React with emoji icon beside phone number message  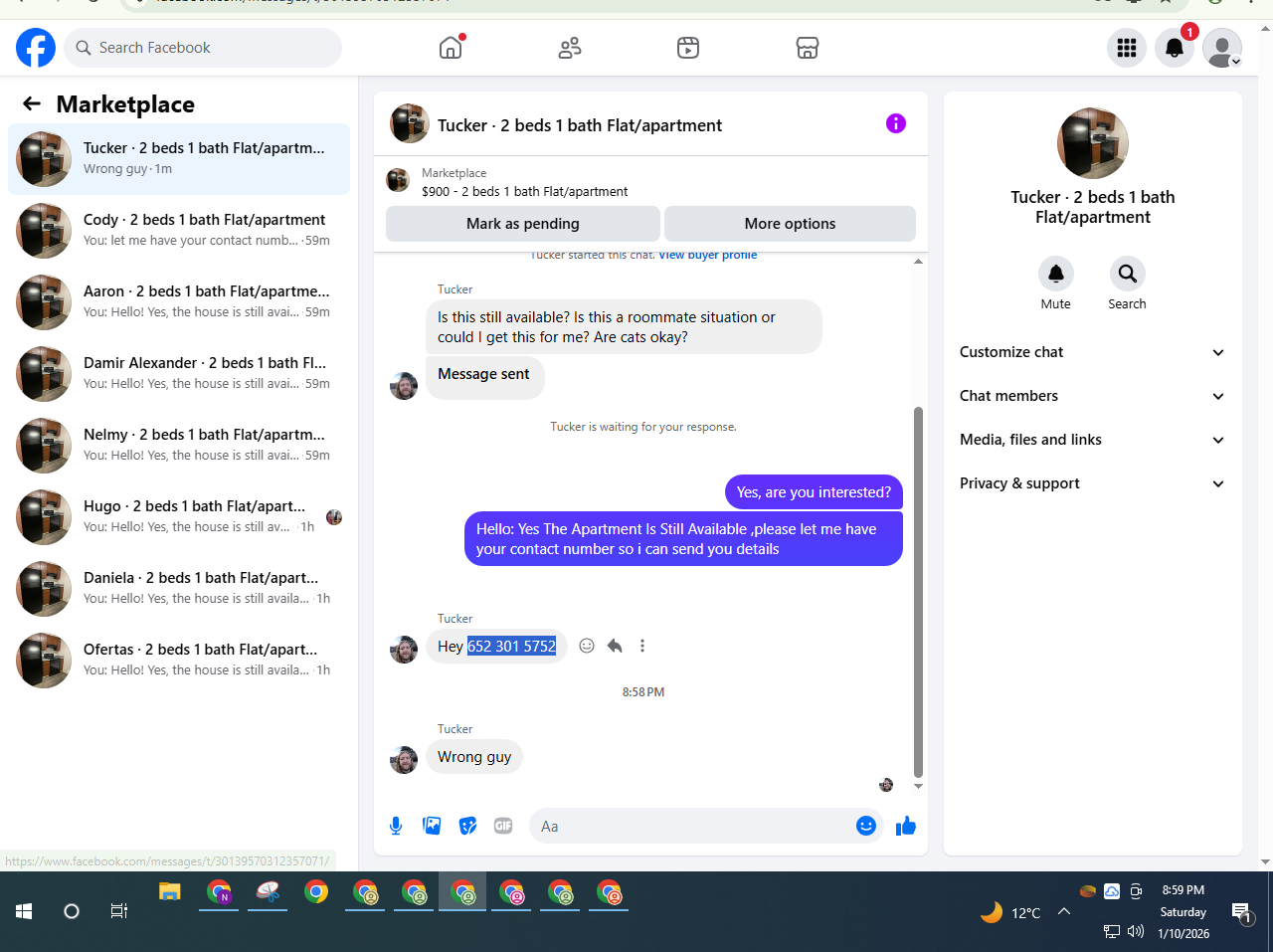pos(587,646)
